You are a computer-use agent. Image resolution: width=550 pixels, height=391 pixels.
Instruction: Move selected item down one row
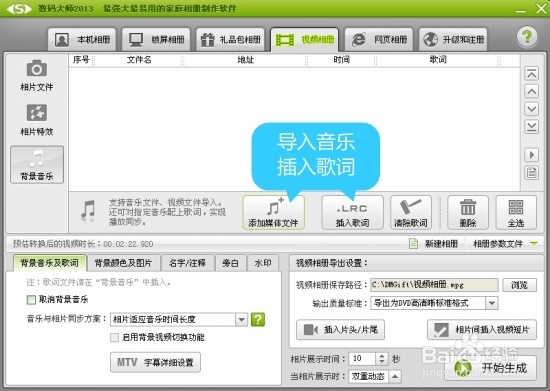click(x=532, y=109)
